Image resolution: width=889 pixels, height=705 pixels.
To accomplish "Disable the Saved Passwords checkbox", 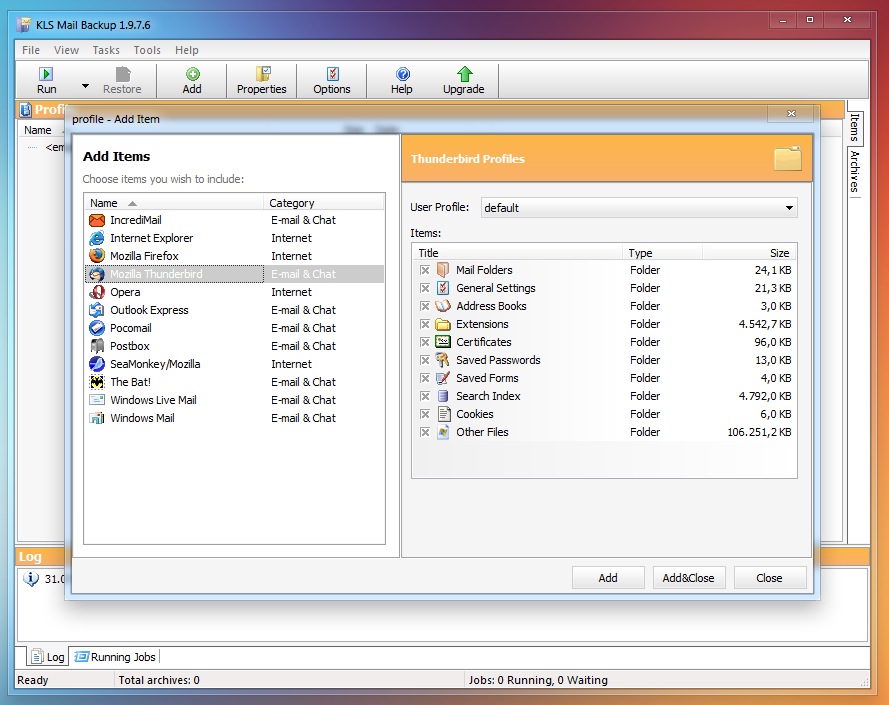I will 425,360.
